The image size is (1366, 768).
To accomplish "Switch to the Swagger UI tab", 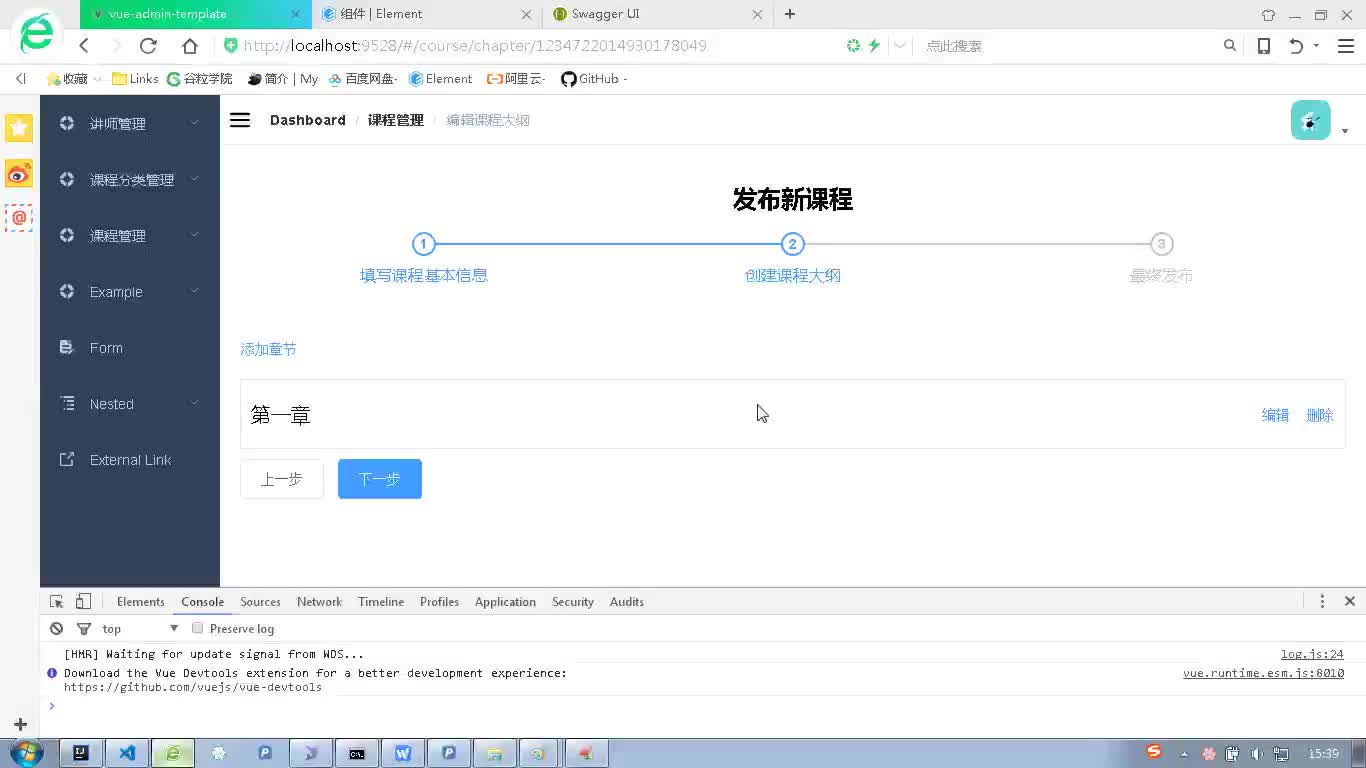I will pos(658,14).
